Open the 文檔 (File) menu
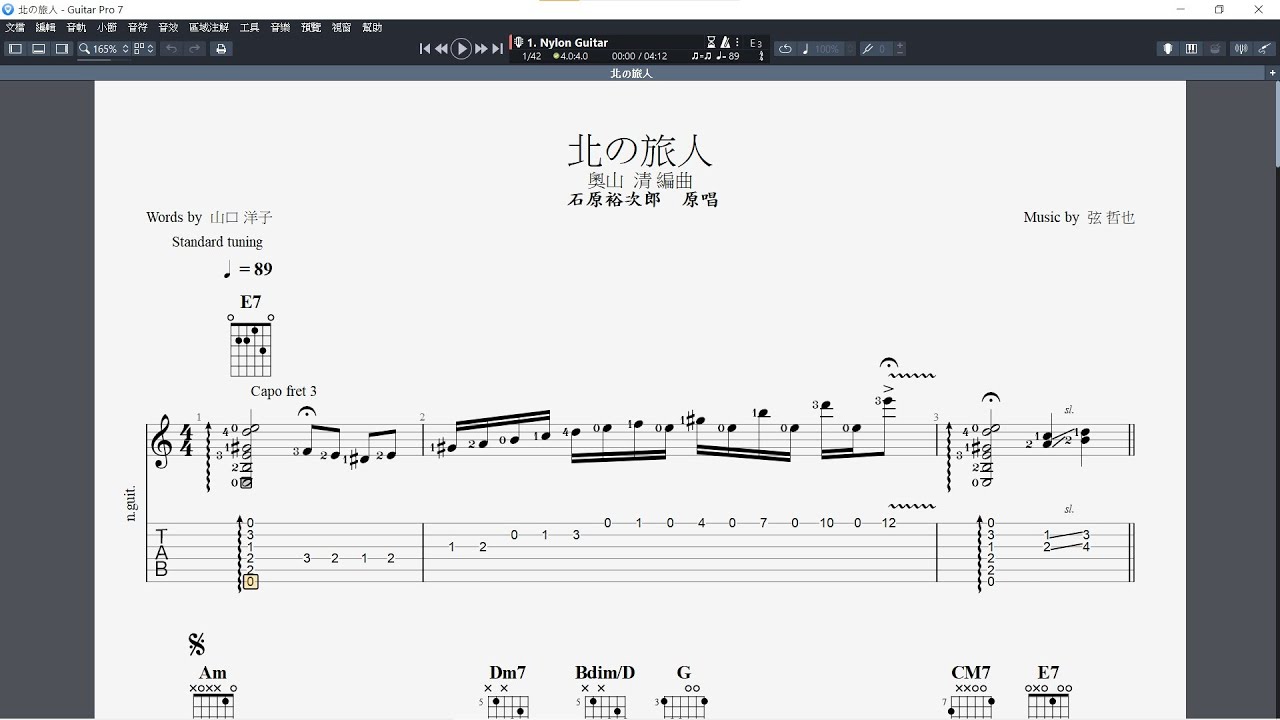The height and width of the screenshot is (720, 1280). 15,28
